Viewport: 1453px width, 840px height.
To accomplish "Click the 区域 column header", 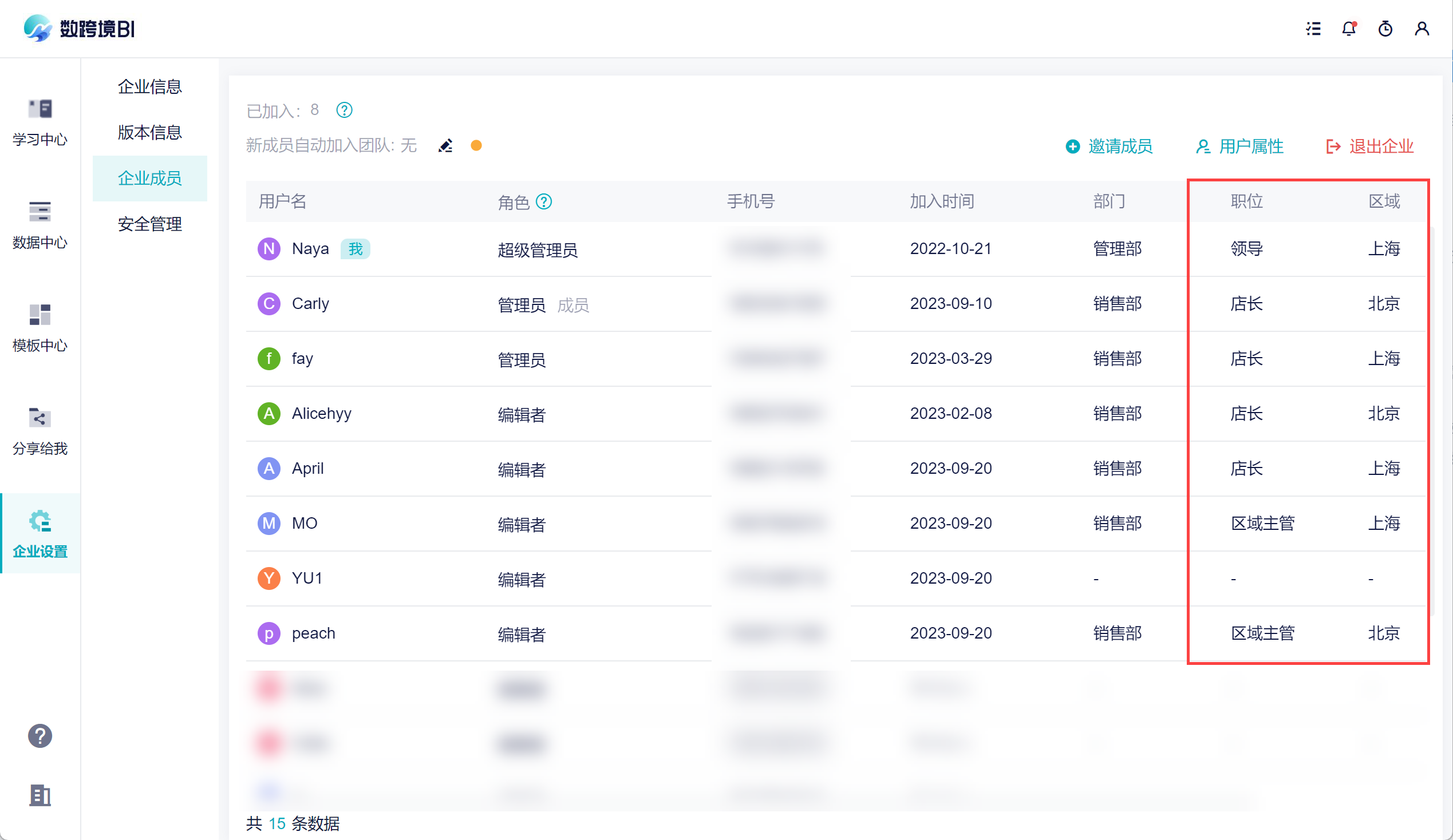I will coord(1384,201).
